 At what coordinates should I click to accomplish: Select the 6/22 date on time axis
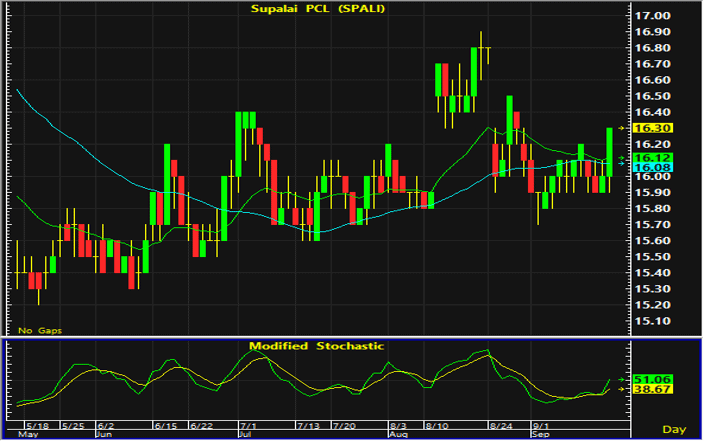pos(201,426)
